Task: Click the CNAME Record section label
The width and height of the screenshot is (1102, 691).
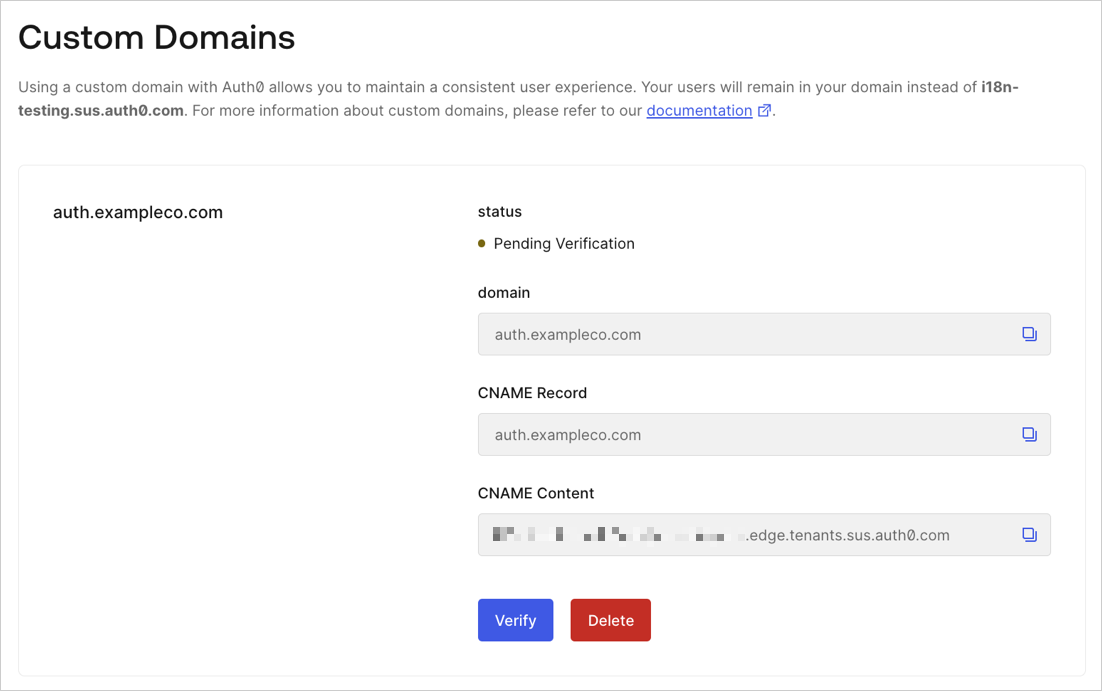Action: point(532,392)
